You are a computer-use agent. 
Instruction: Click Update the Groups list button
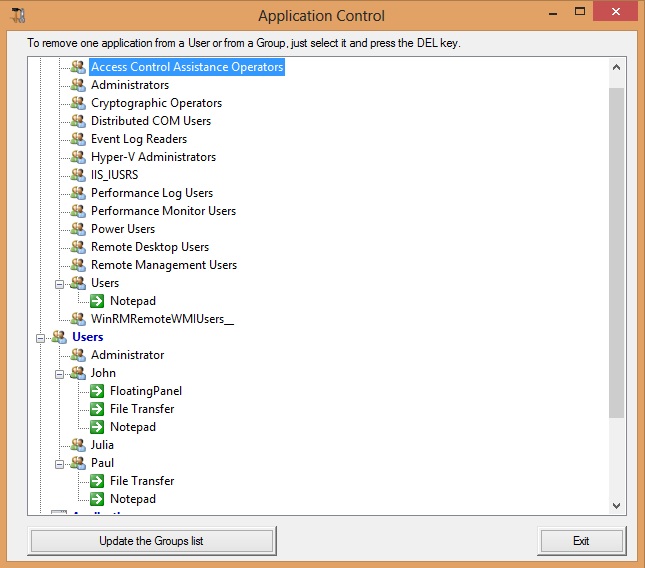coord(152,541)
